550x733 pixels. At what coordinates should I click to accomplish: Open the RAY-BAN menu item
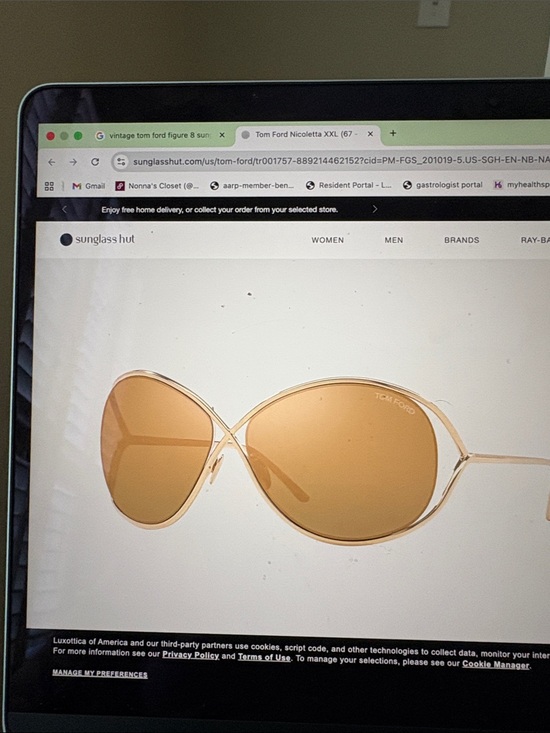click(x=535, y=240)
